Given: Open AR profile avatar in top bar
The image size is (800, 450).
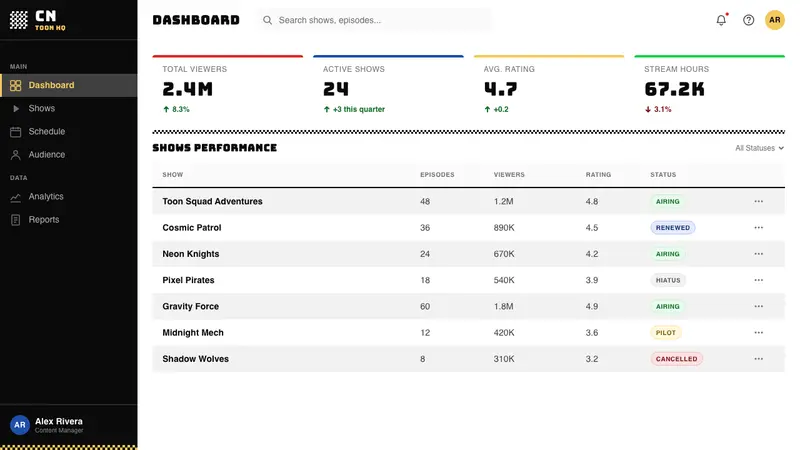Looking at the screenshot, I should click(x=774, y=20).
